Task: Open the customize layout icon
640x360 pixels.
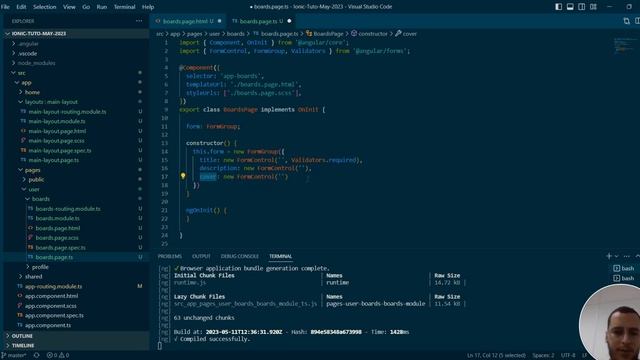Action: point(593,7)
